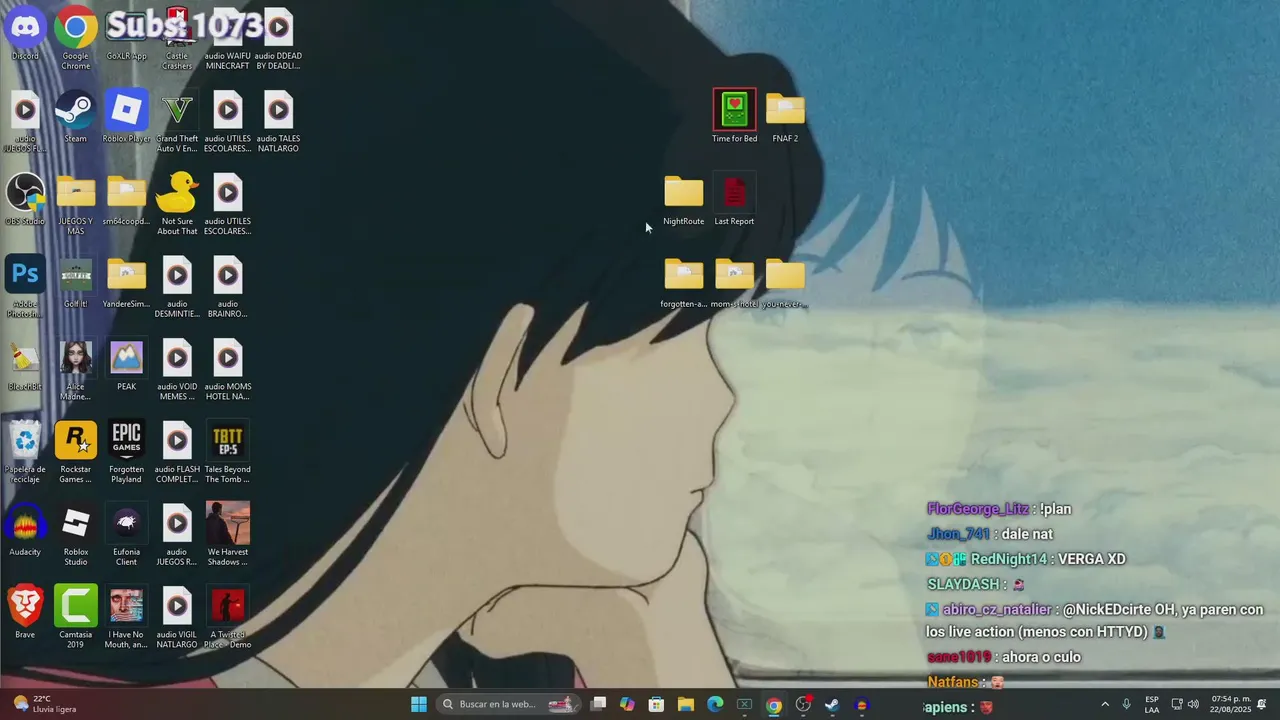Select the forgotten-a... folder

684,282
